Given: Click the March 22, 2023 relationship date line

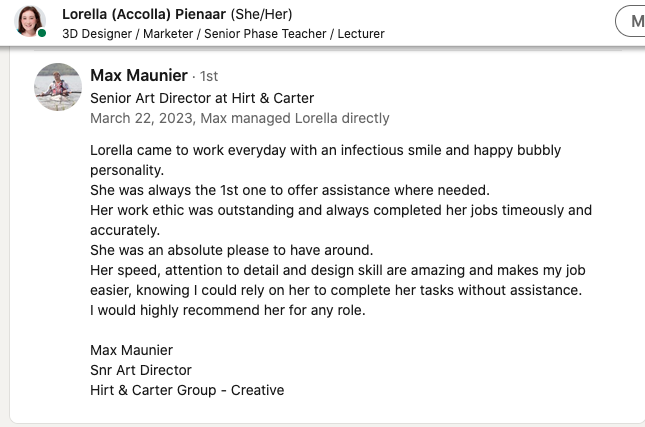Looking at the screenshot, I should [239, 118].
